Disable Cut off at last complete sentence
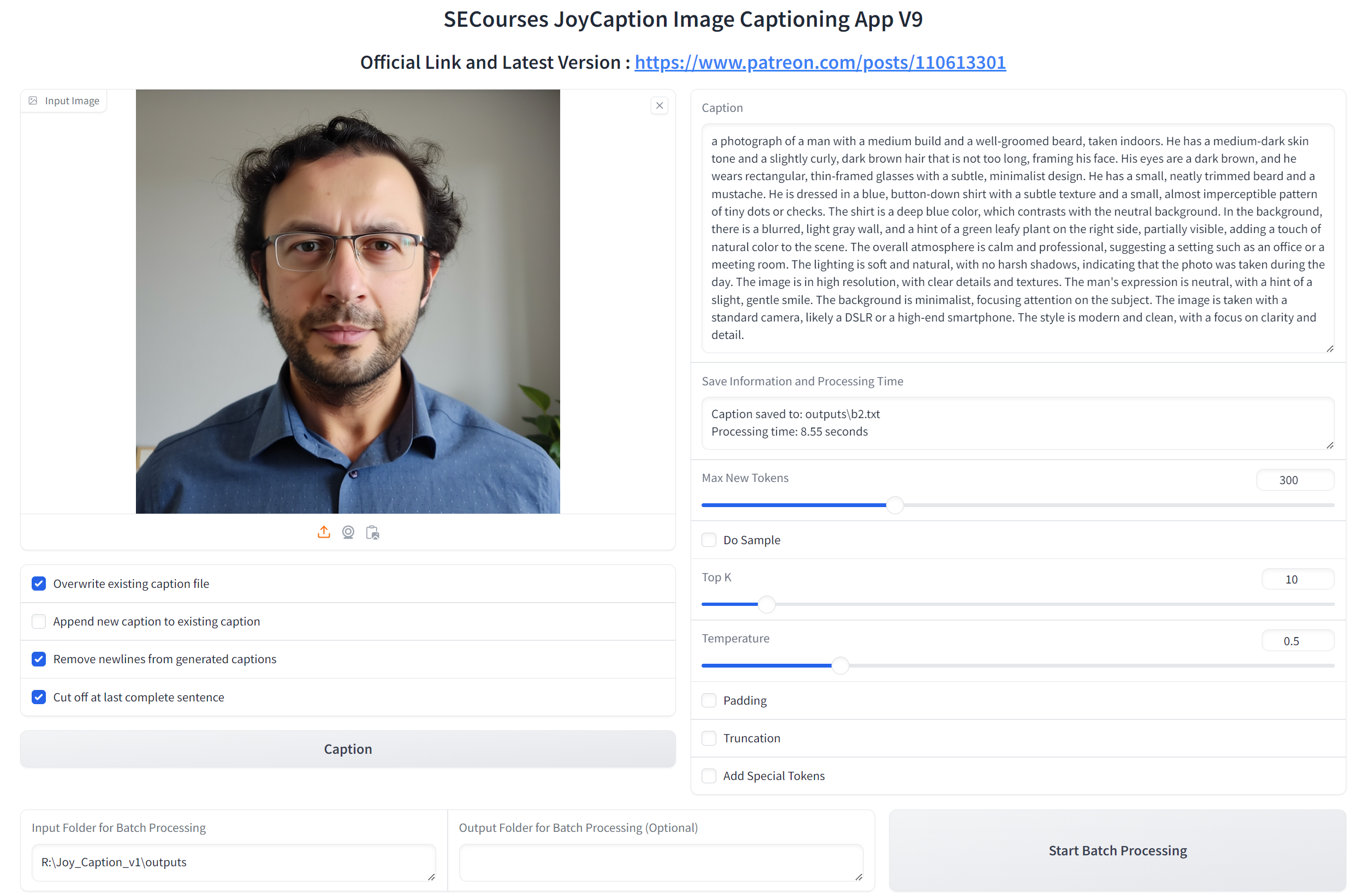This screenshot has width=1372, height=893. [39, 698]
